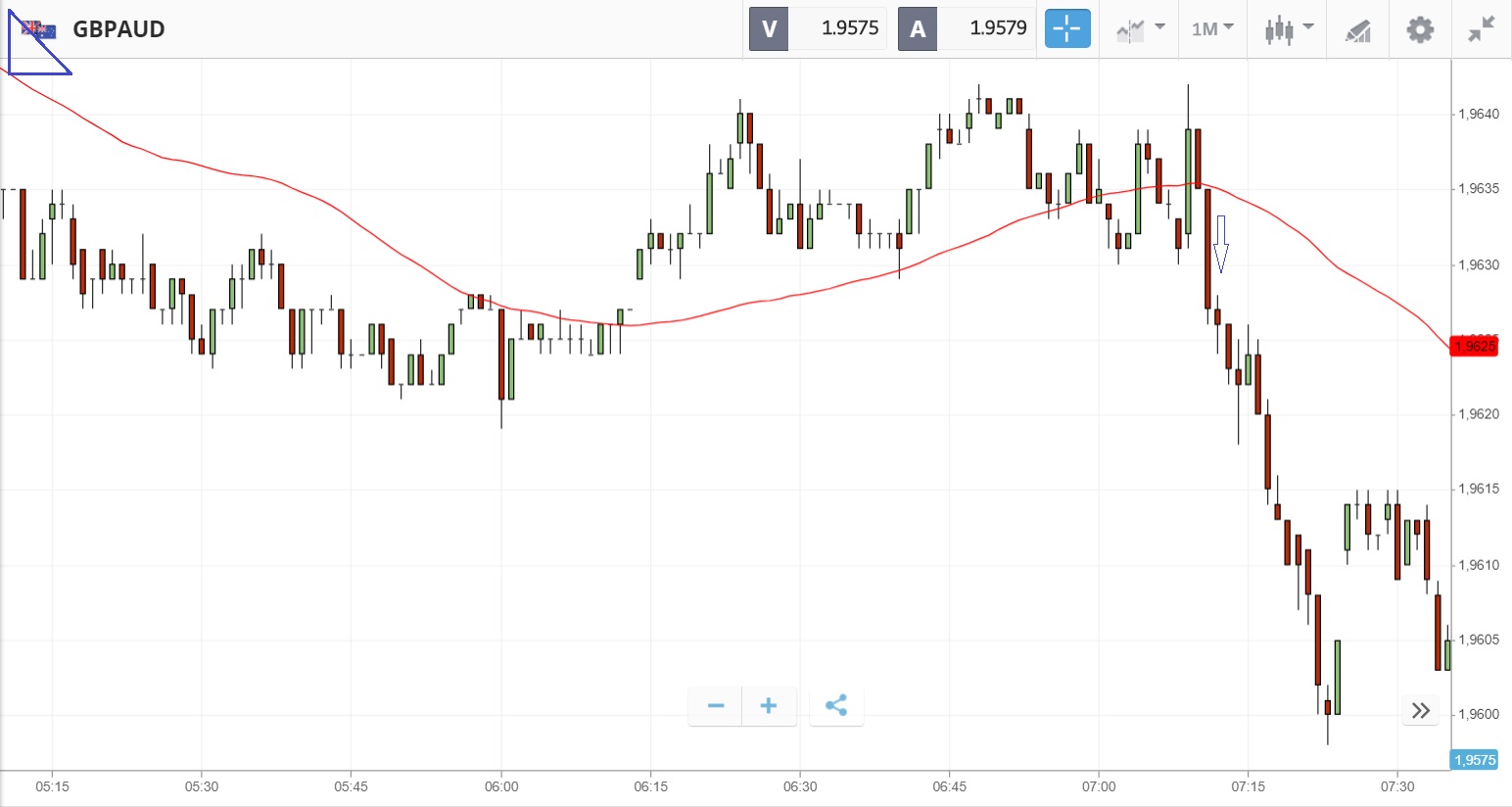Select the drawing tools pencil icon
Image resolution: width=1512 pixels, height=807 pixels.
[x=1357, y=30]
